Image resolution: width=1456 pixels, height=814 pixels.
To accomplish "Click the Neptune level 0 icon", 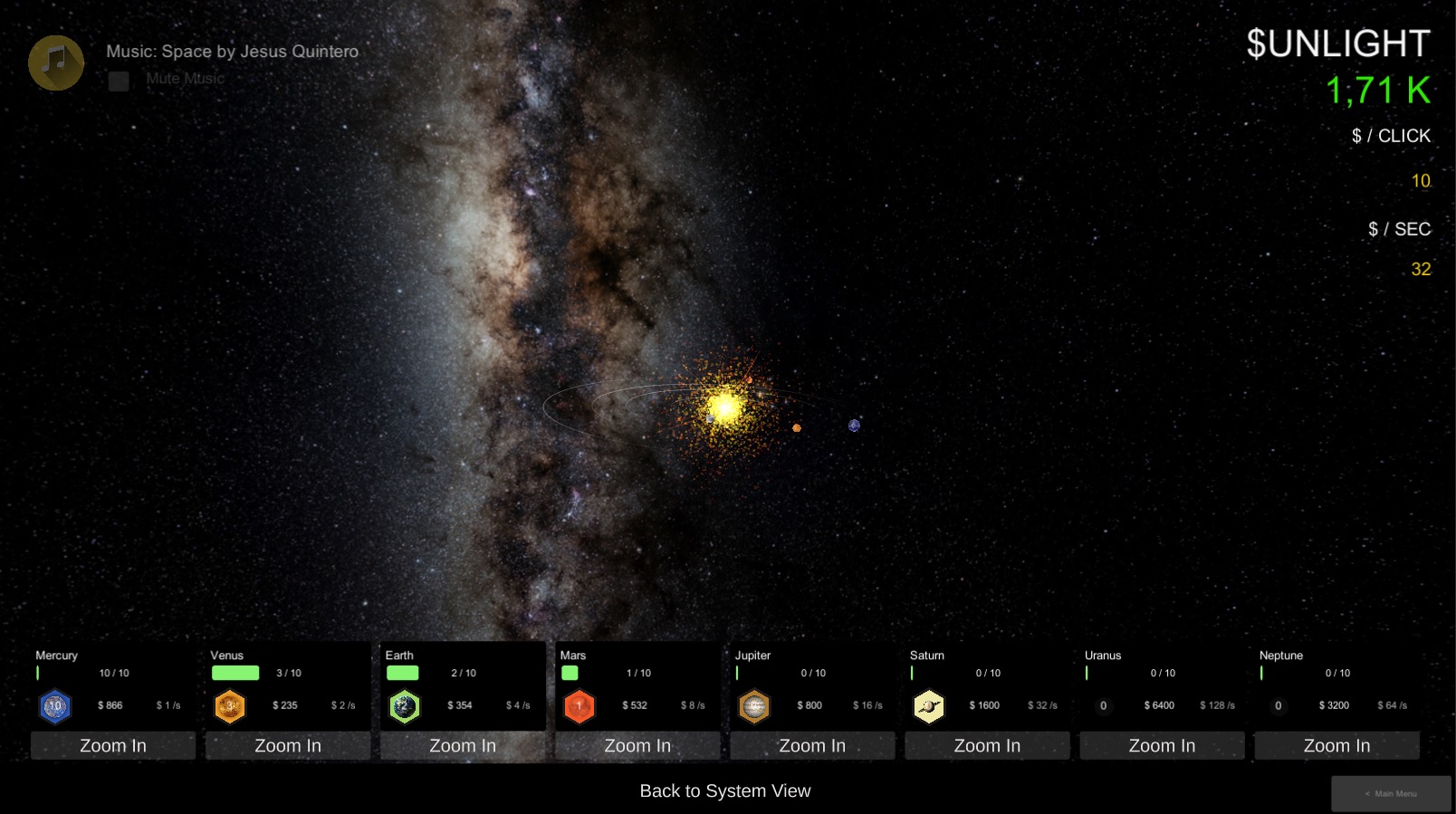I will [x=1278, y=705].
